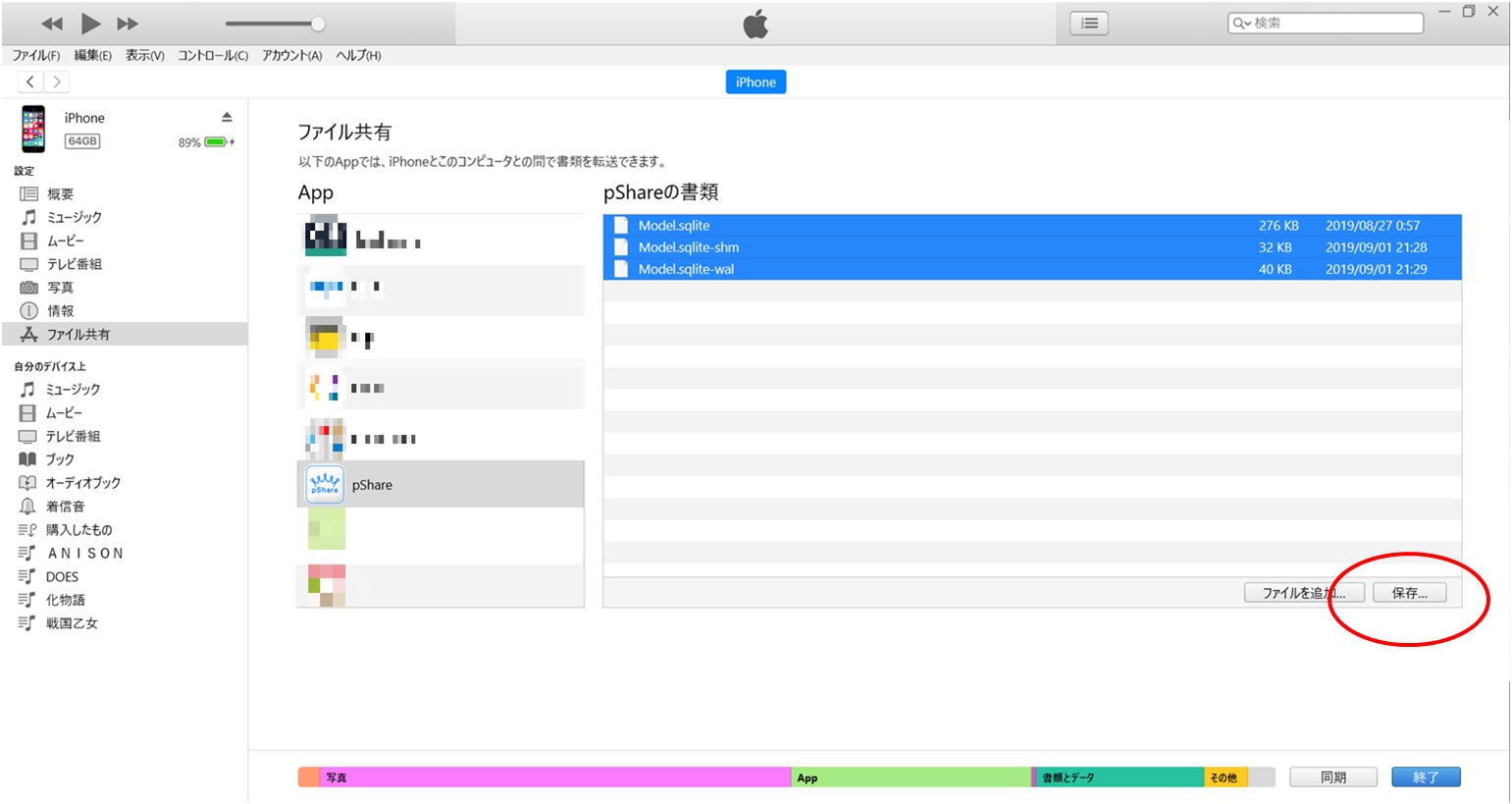This screenshot has height=804, width=1512.
Task: Select 情報 in the sidebar
Action: 125,311
